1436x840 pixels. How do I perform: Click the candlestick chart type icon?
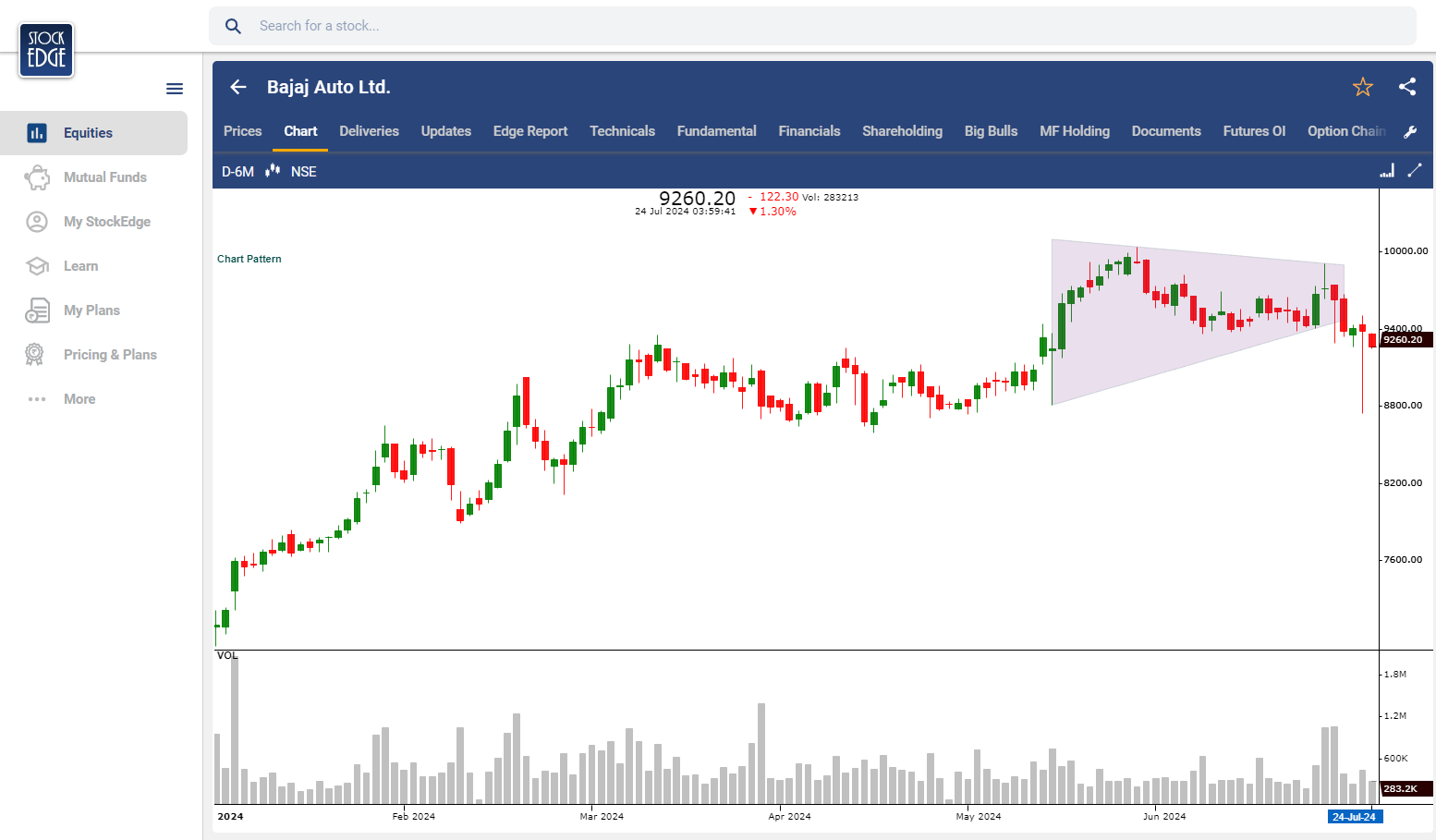273,171
